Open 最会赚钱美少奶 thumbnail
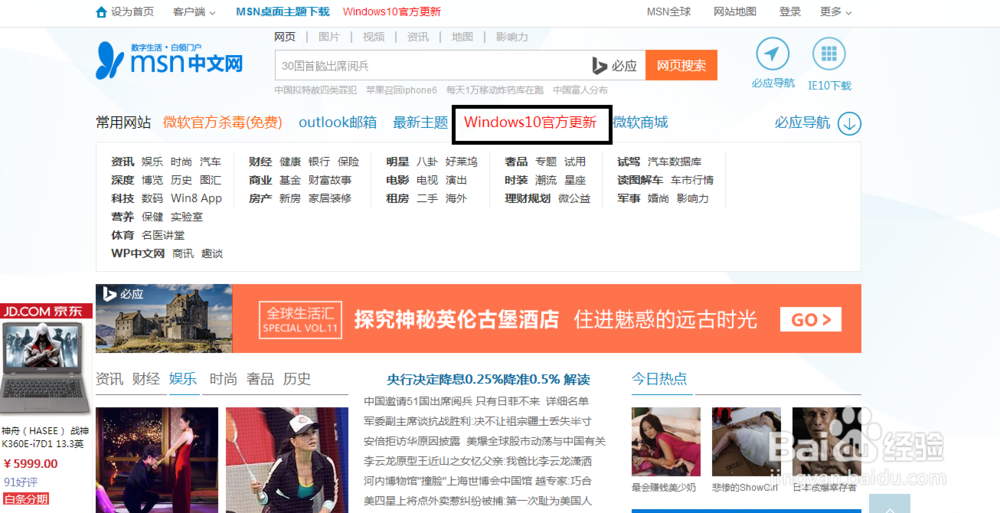The height and width of the screenshot is (513, 1000). (666, 442)
